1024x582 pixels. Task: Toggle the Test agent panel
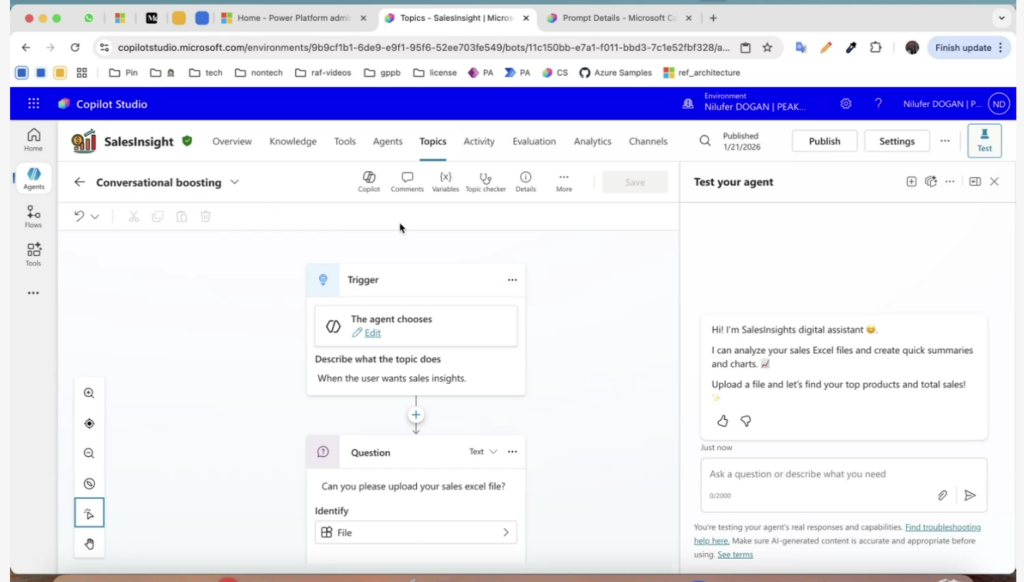[x=984, y=141]
